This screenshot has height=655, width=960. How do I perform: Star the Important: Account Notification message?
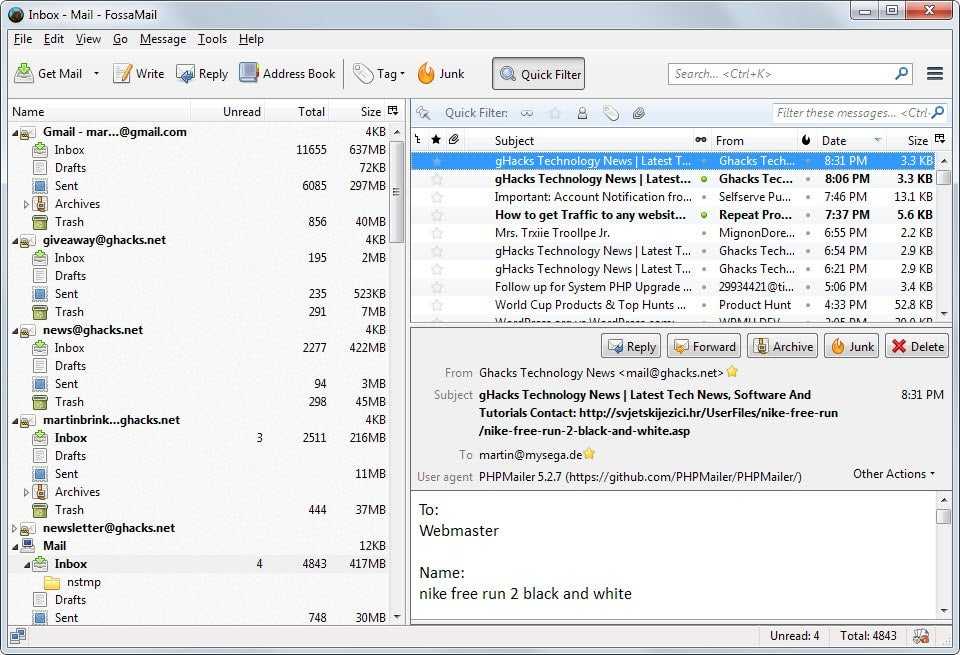(437, 197)
